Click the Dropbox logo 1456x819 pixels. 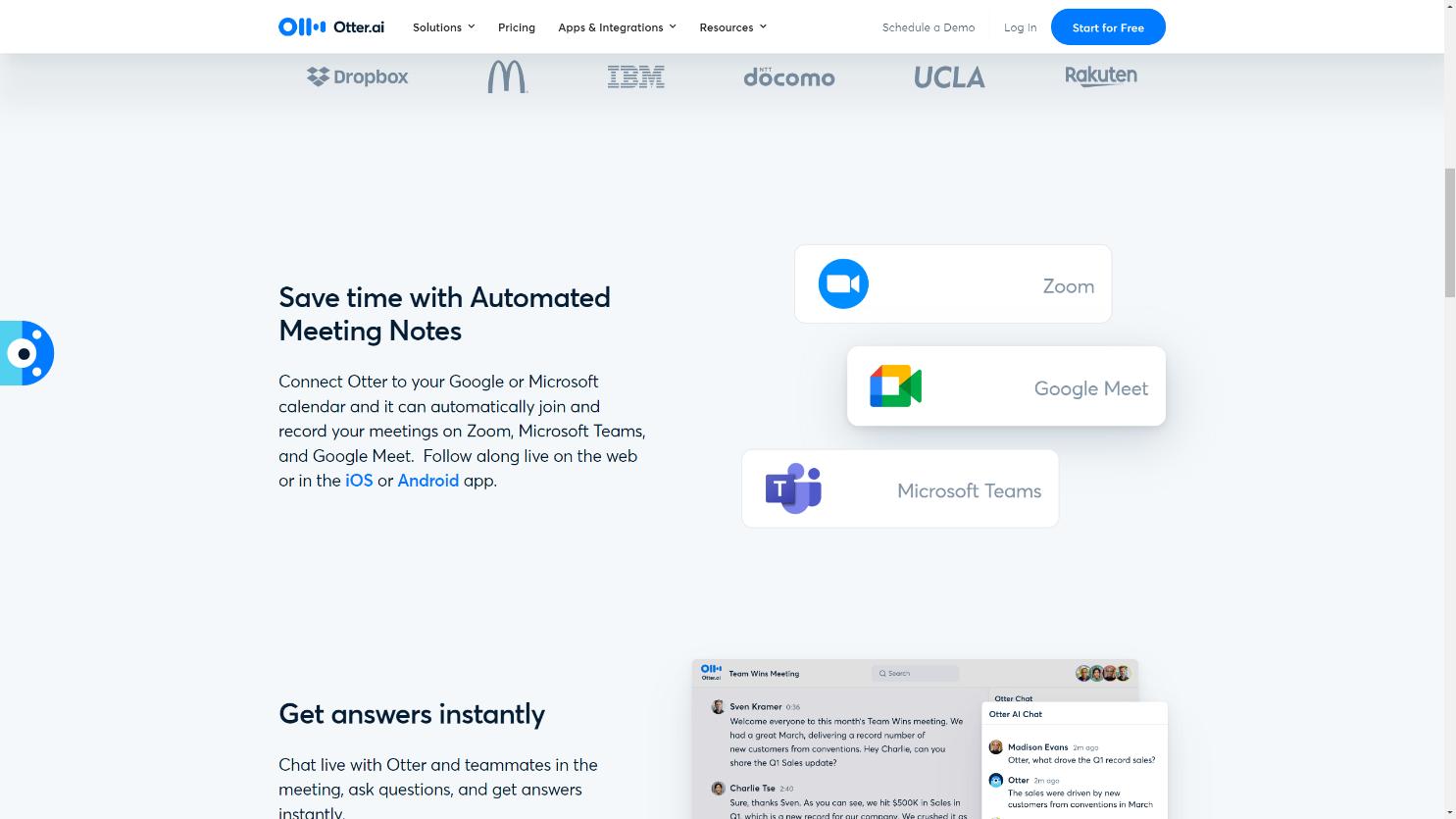tap(358, 77)
